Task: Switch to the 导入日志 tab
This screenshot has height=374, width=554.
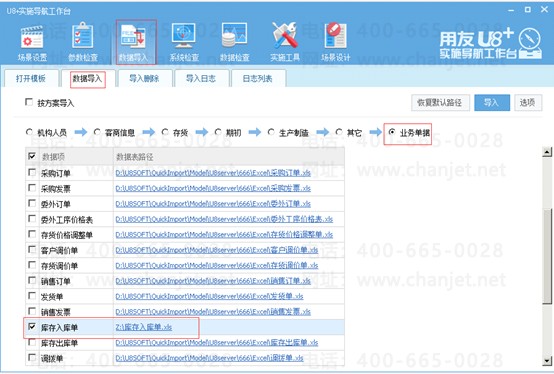Action: pyautogui.click(x=201, y=78)
